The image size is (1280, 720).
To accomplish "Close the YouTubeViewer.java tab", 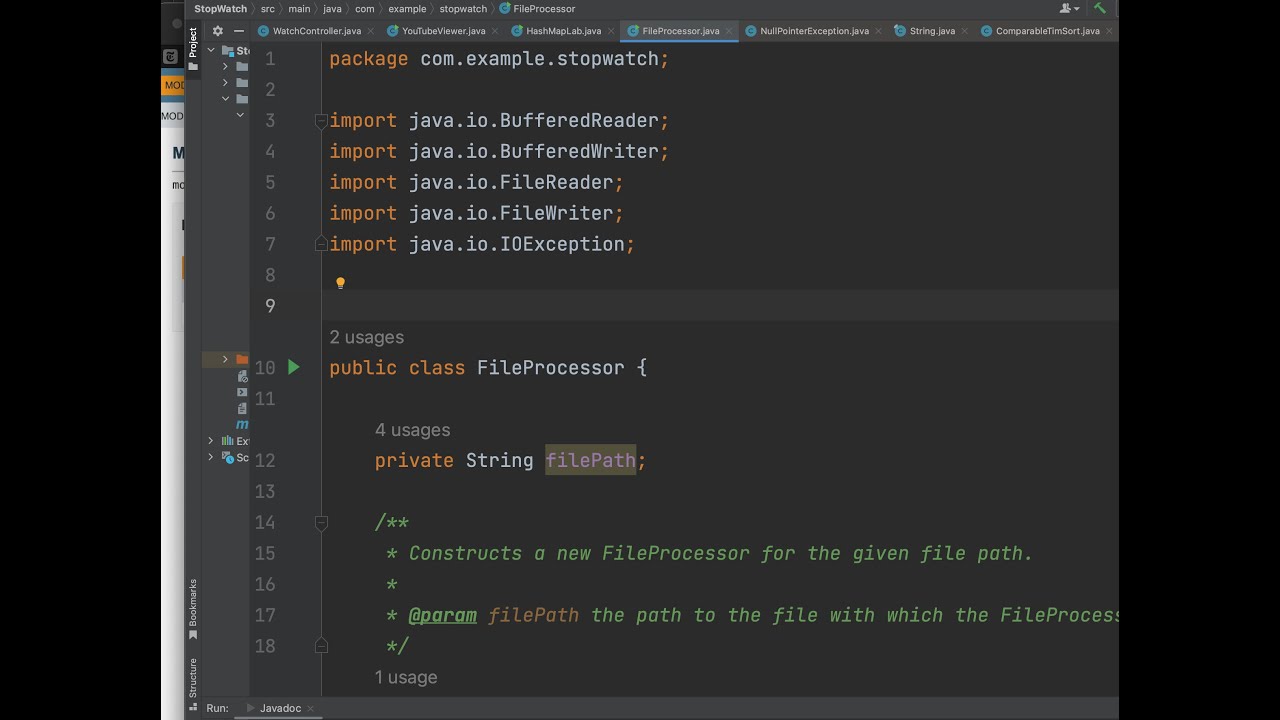I will 495,31.
